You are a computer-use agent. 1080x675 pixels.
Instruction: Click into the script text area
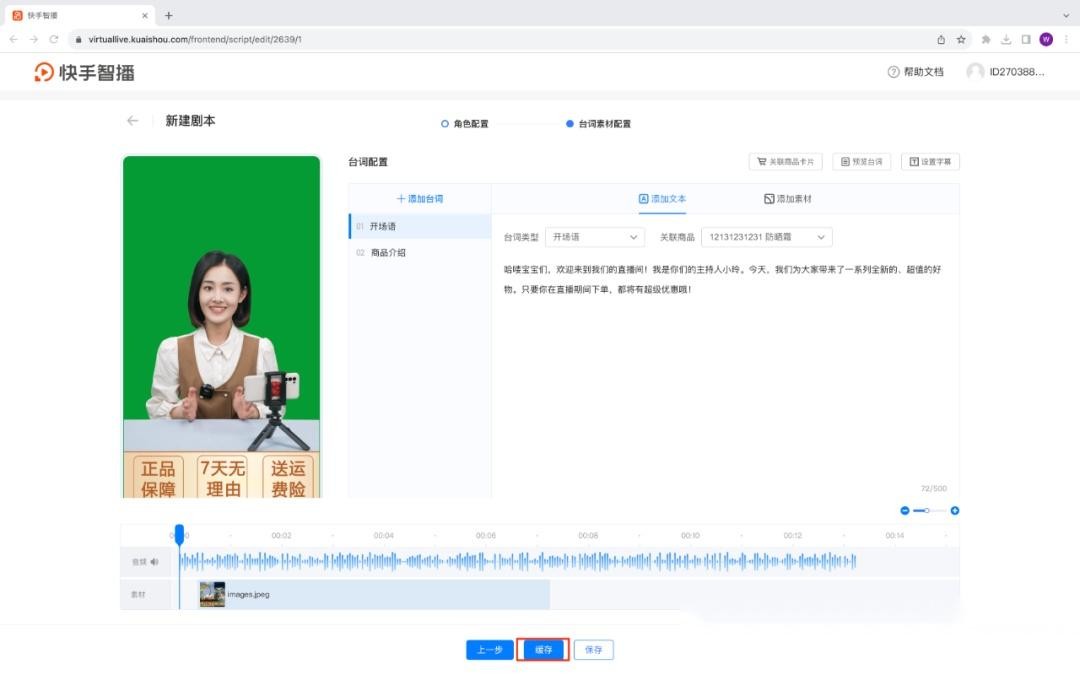723,372
